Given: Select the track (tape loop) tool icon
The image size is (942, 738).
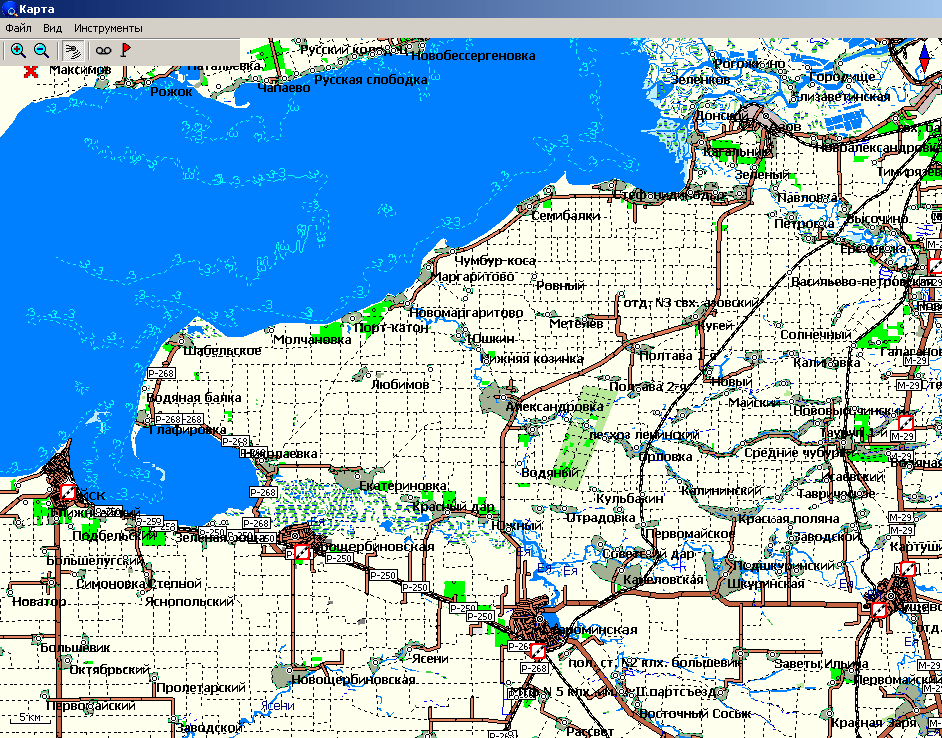Looking at the screenshot, I should pos(103,50).
